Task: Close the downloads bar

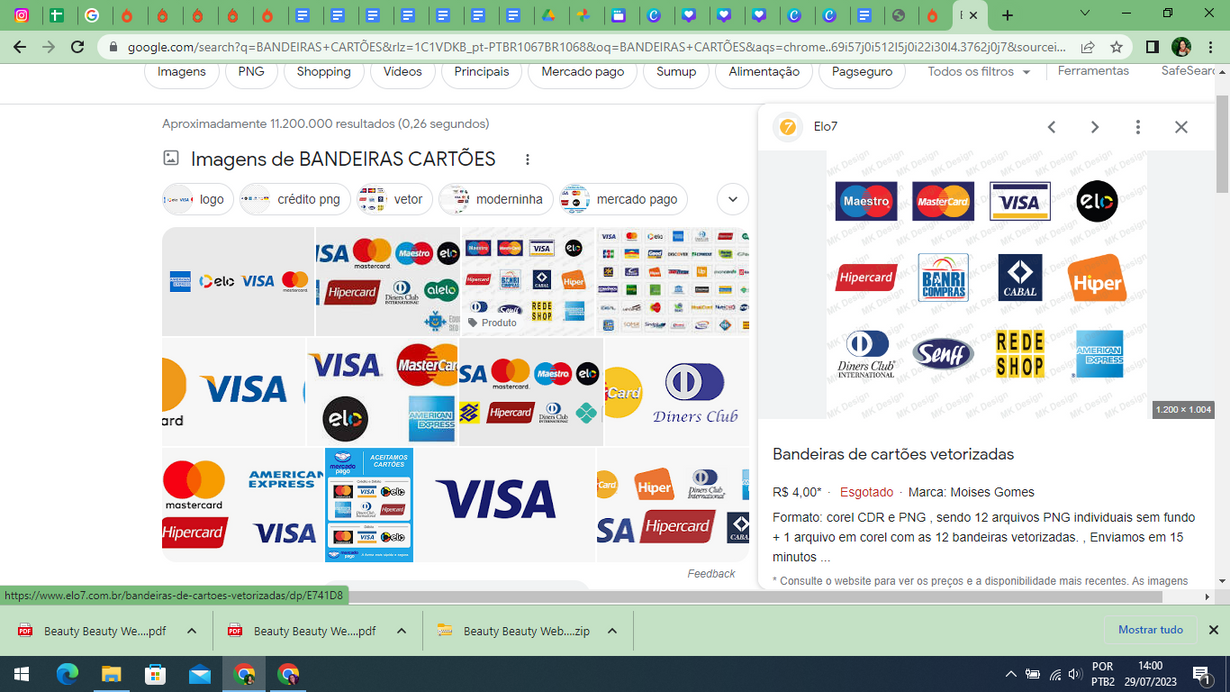Action: pyautogui.click(x=1213, y=630)
